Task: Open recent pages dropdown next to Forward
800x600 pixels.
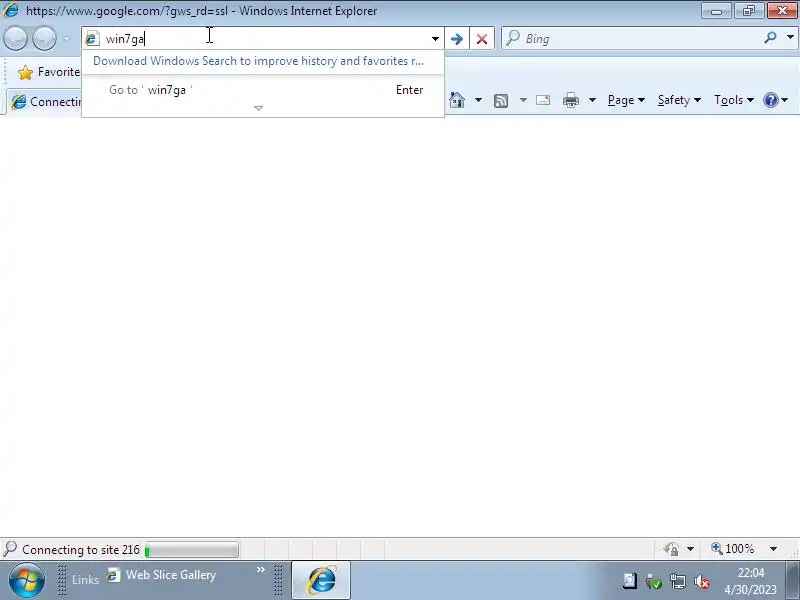Action: click(67, 38)
